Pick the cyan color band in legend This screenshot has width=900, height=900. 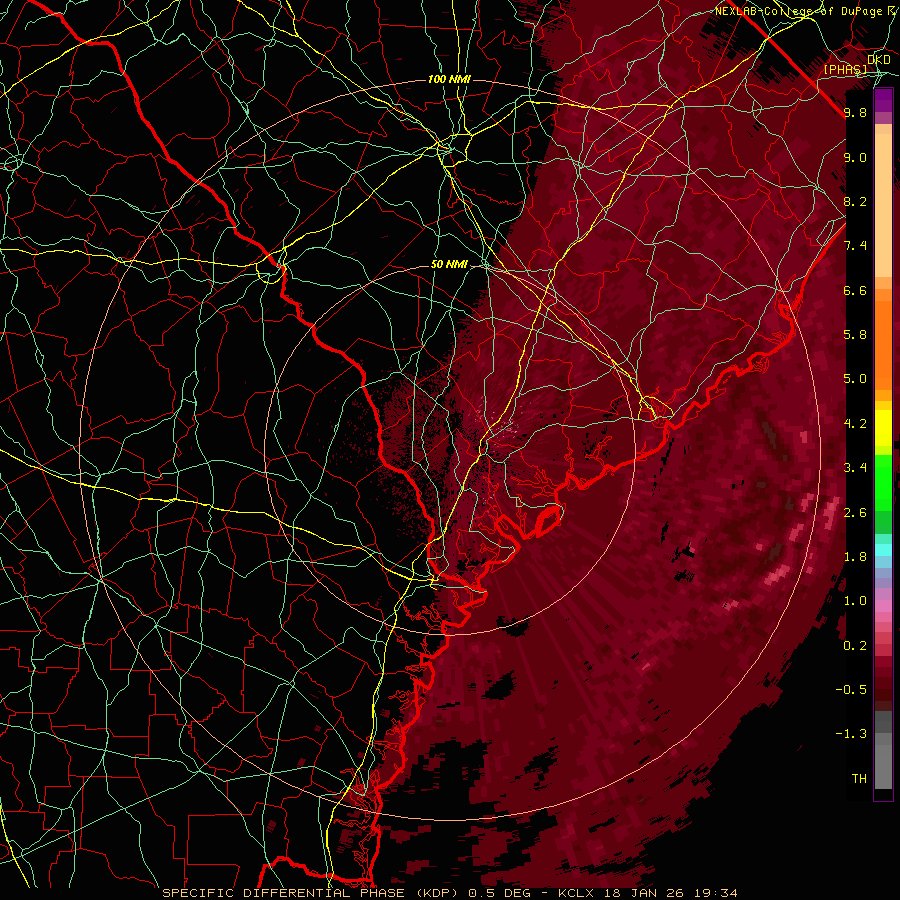point(883,549)
